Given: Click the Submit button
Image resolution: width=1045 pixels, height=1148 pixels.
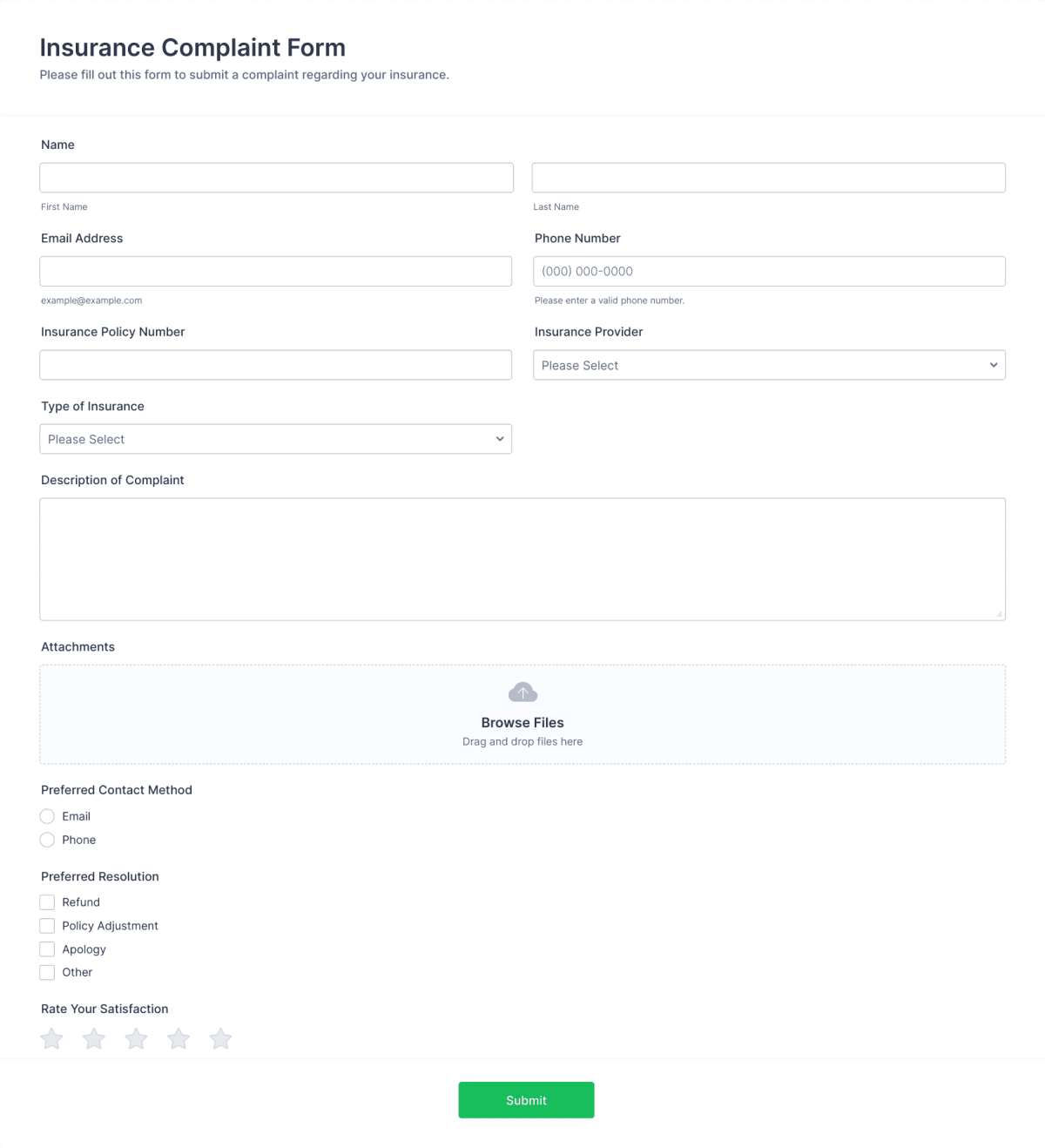Looking at the screenshot, I should tap(526, 1099).
